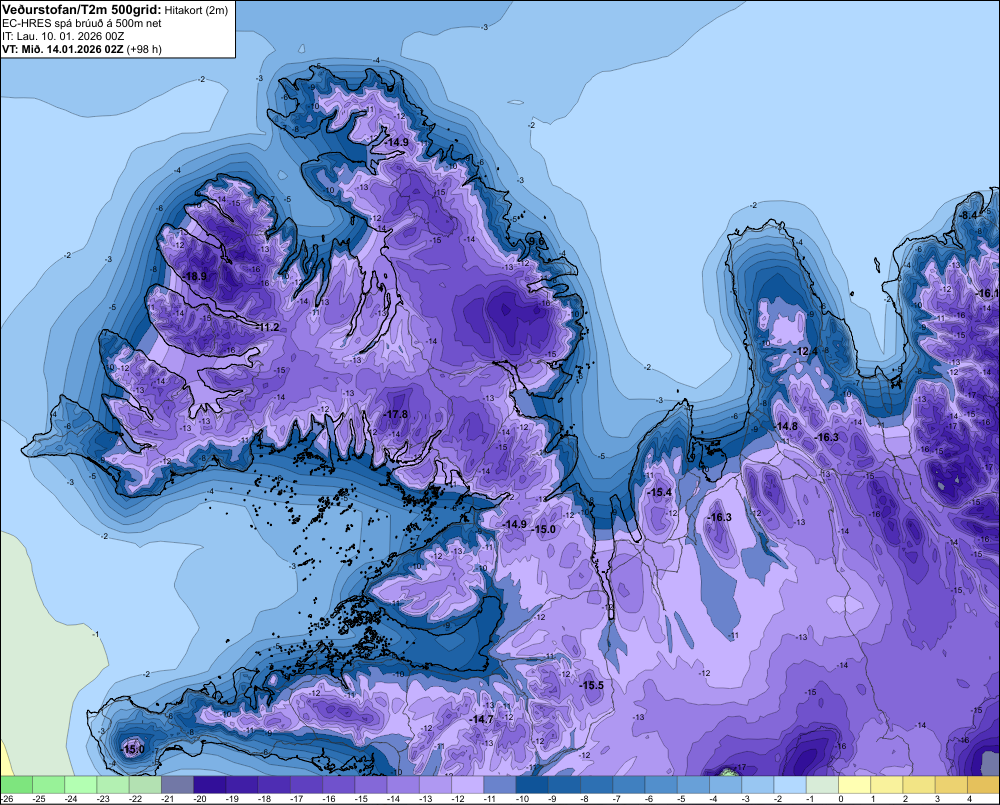Select the legend swatch between -12 and -11
Image resolution: width=1000 pixels, height=805 pixels.
(x=467, y=785)
